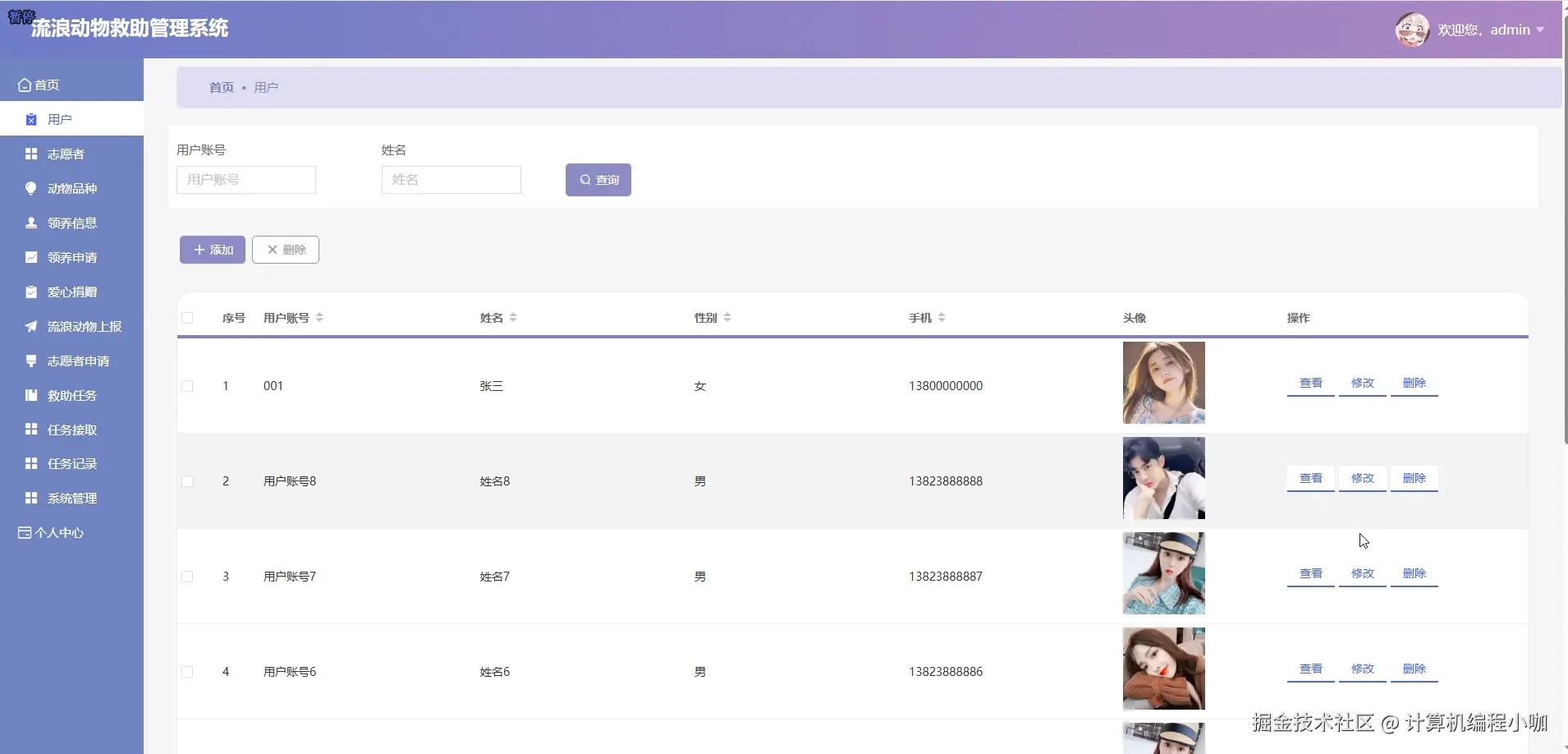Click 首页 breadcrumb link

[x=222, y=88]
